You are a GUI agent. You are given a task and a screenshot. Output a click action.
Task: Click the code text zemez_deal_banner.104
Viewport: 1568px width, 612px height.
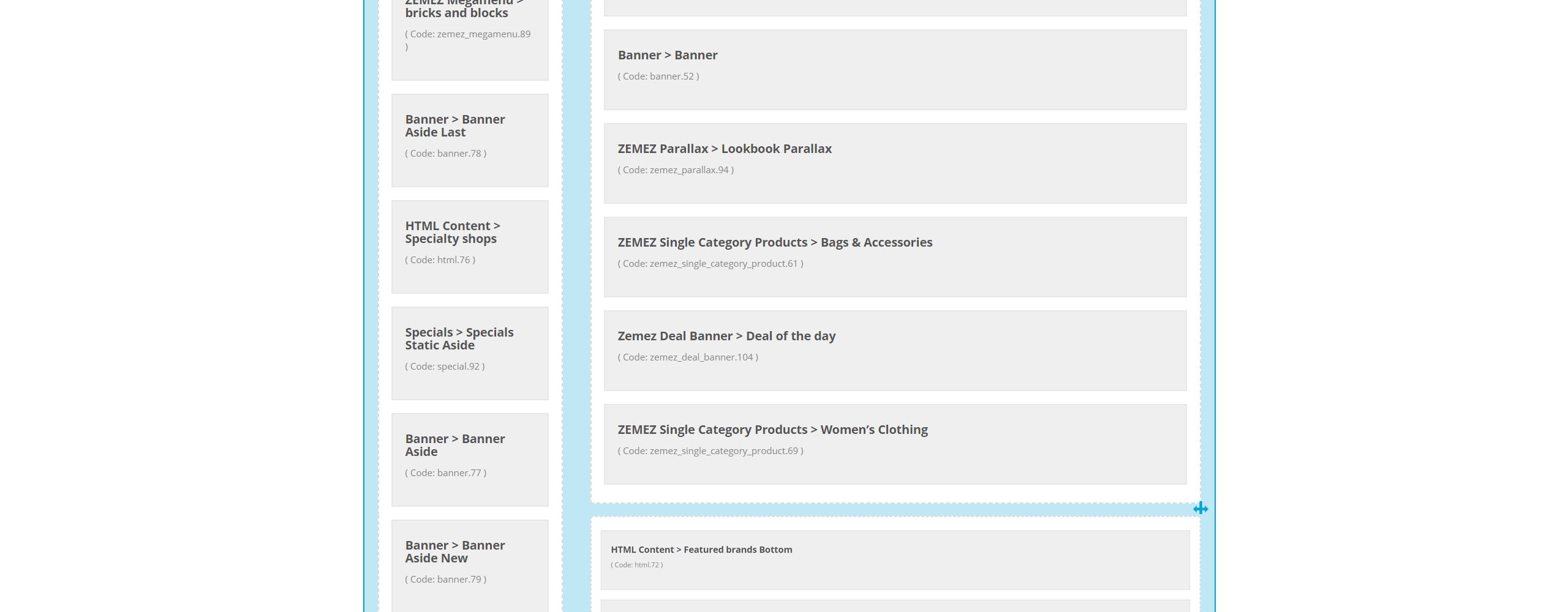click(x=688, y=357)
